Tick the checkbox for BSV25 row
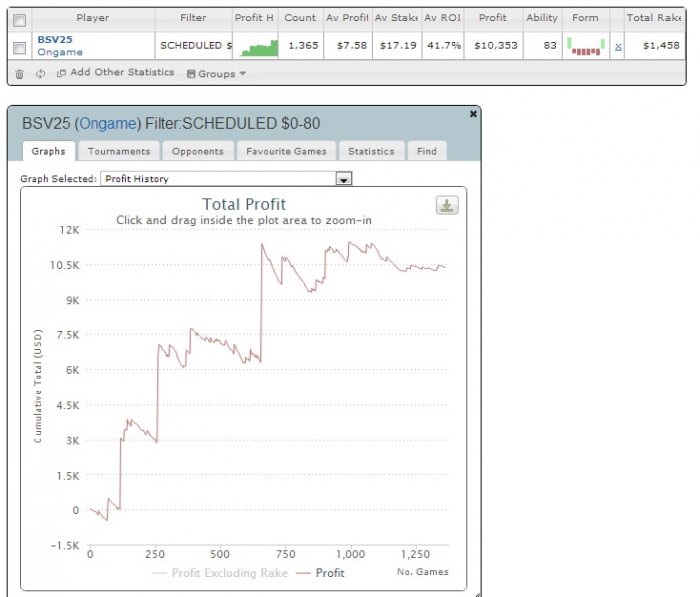The image size is (700, 597). [19, 48]
